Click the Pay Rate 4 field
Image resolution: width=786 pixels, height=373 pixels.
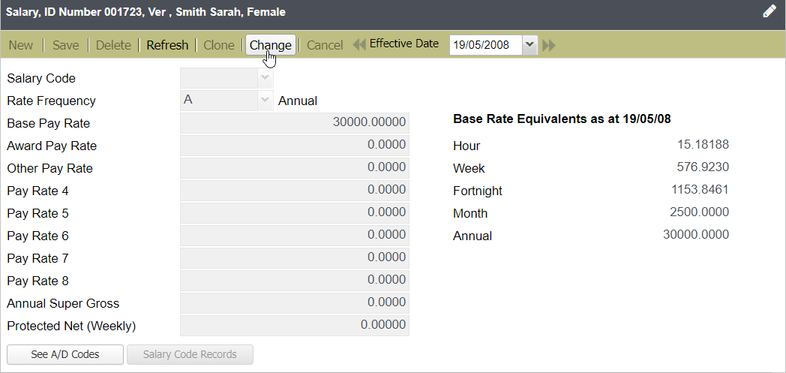coord(295,191)
